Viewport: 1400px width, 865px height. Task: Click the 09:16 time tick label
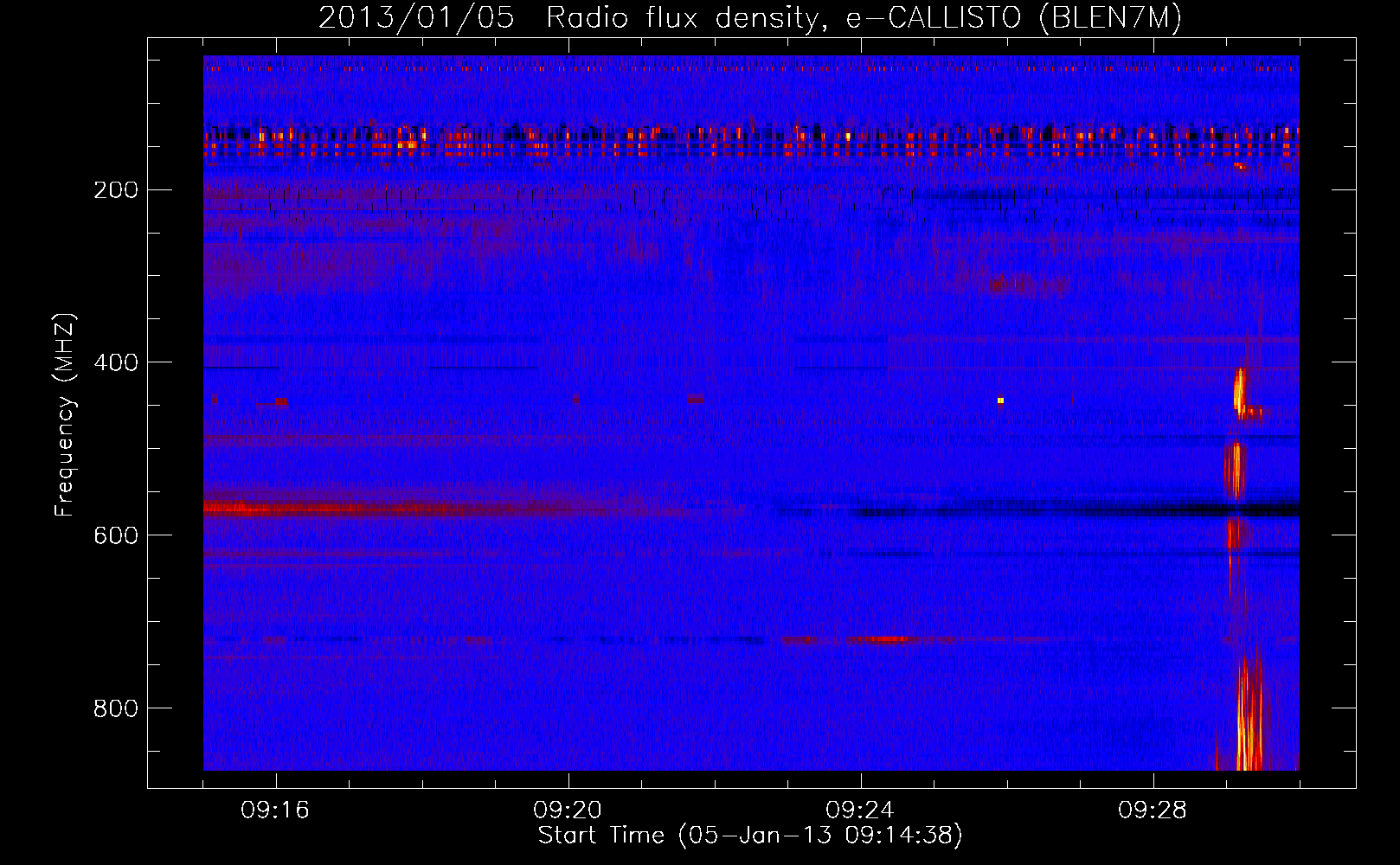coord(275,811)
